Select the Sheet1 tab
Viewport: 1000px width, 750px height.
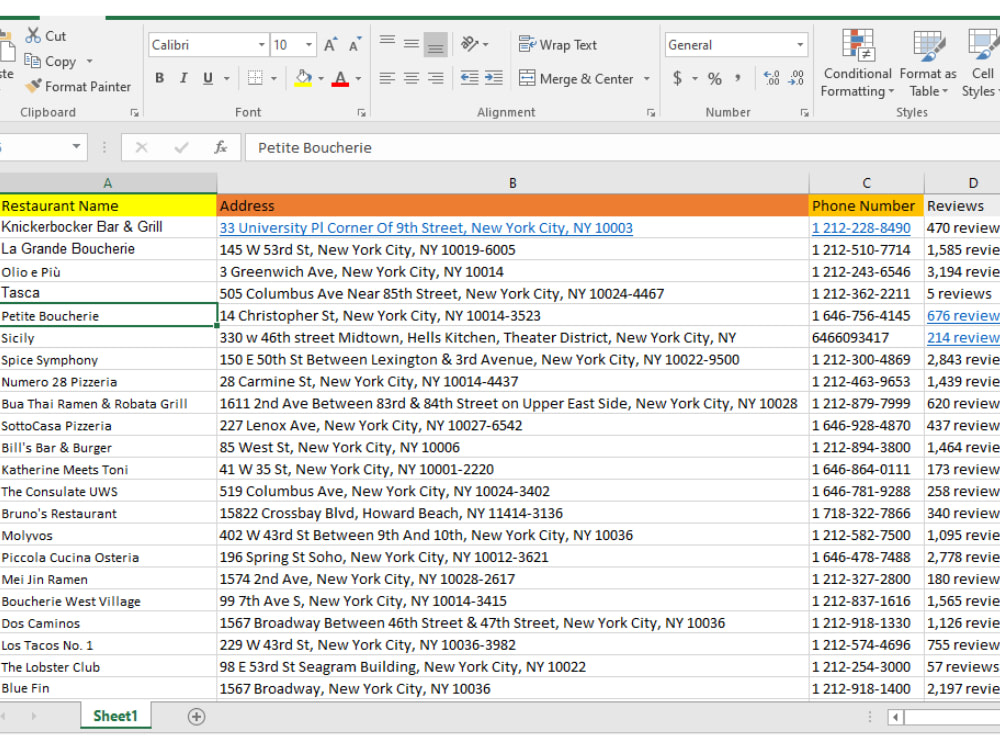115,716
